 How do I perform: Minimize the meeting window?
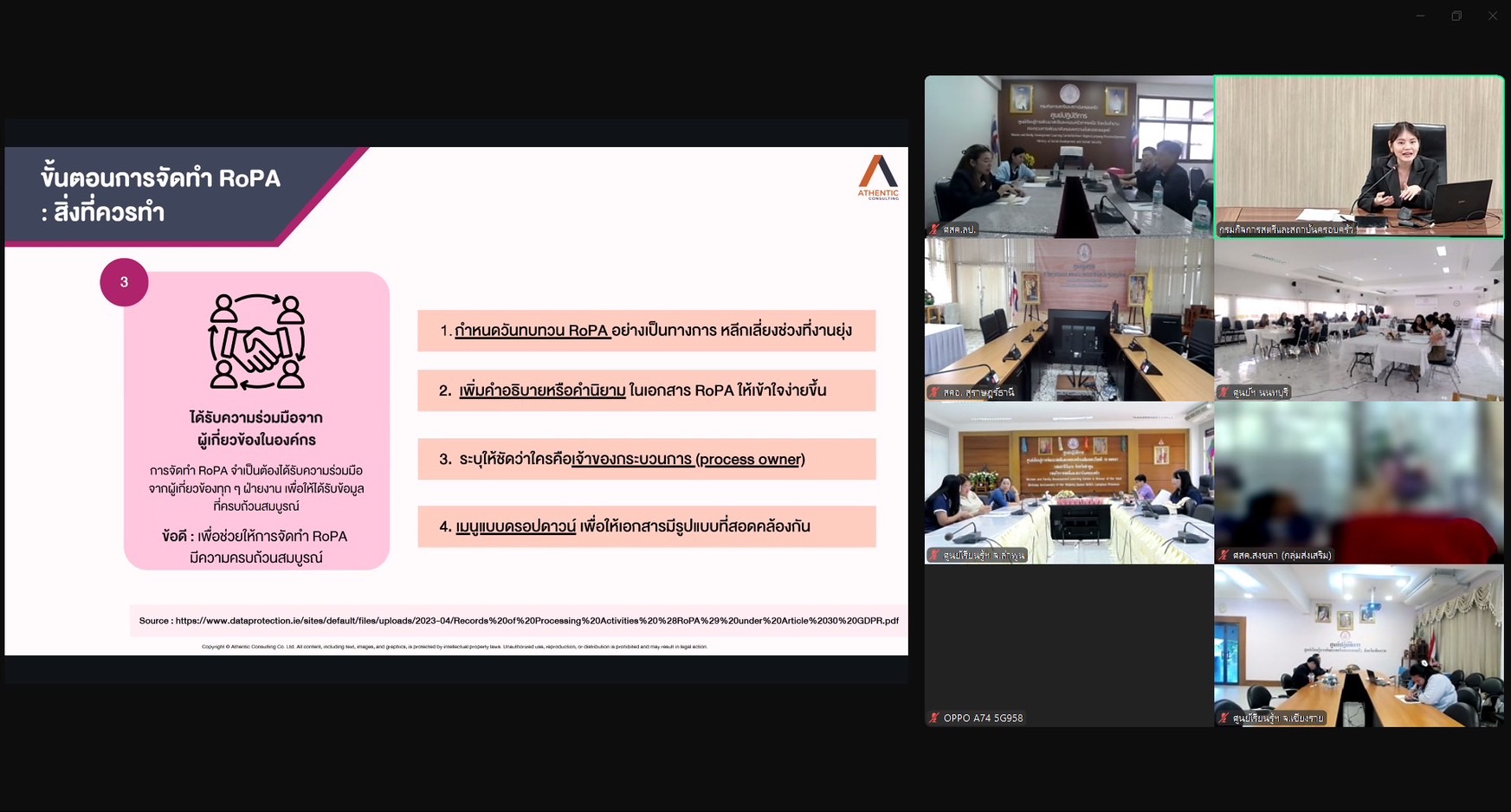point(1420,16)
